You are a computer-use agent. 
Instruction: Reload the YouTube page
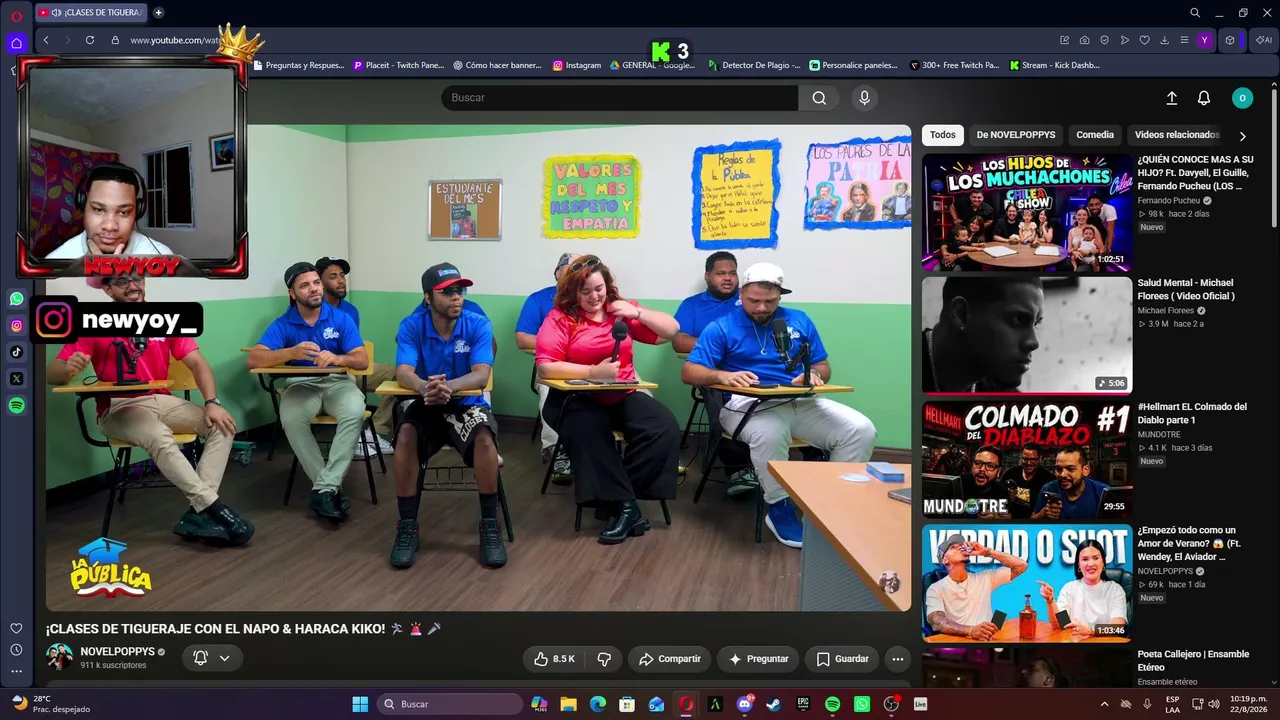[x=90, y=40]
